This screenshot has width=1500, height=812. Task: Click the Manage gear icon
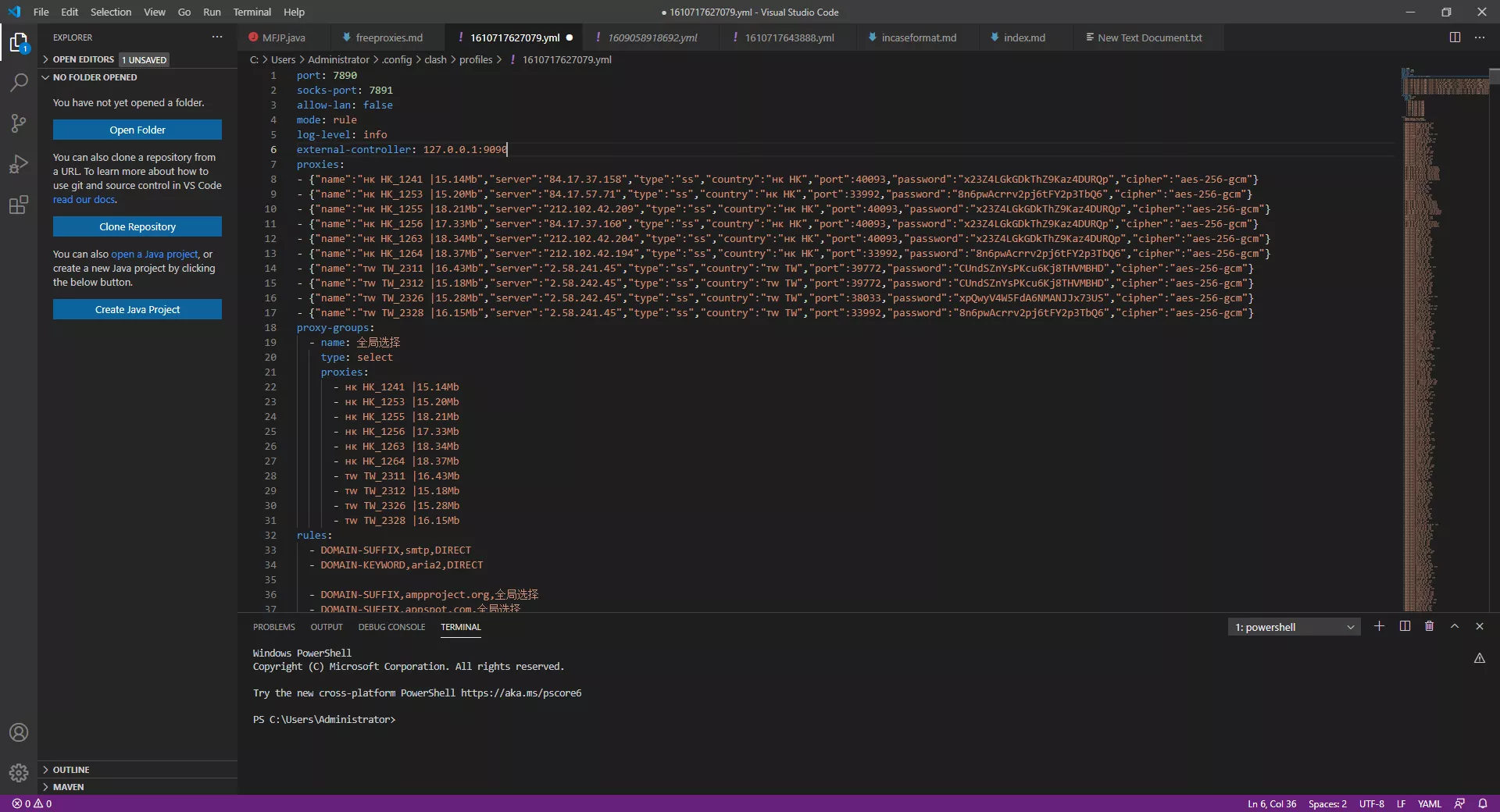tap(19, 773)
